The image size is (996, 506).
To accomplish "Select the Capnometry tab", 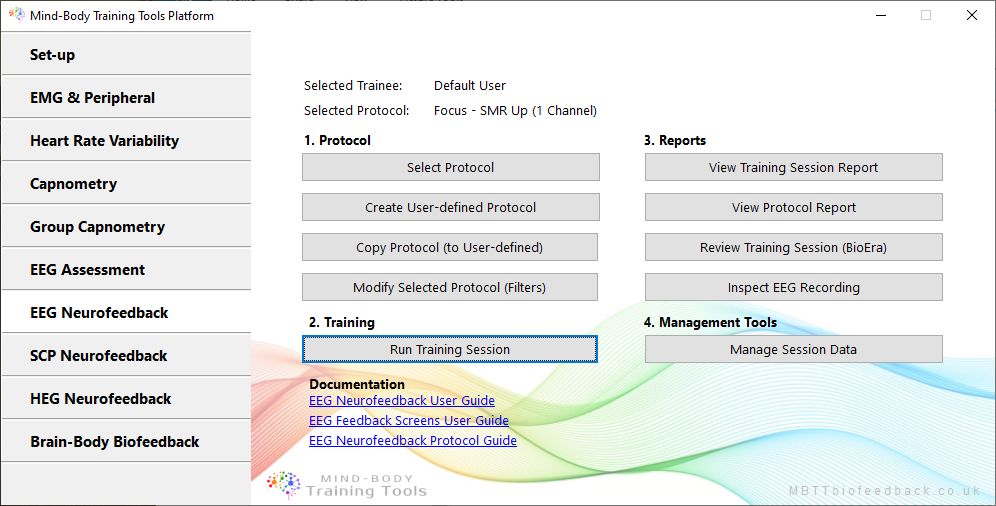I will 126,183.
